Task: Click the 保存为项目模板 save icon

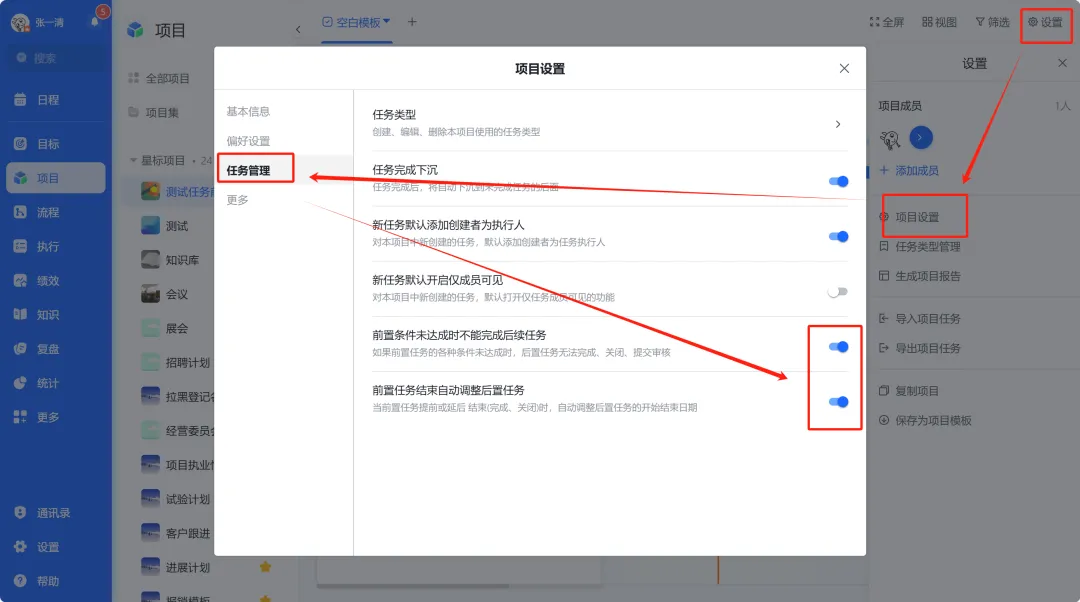Action: click(884, 420)
